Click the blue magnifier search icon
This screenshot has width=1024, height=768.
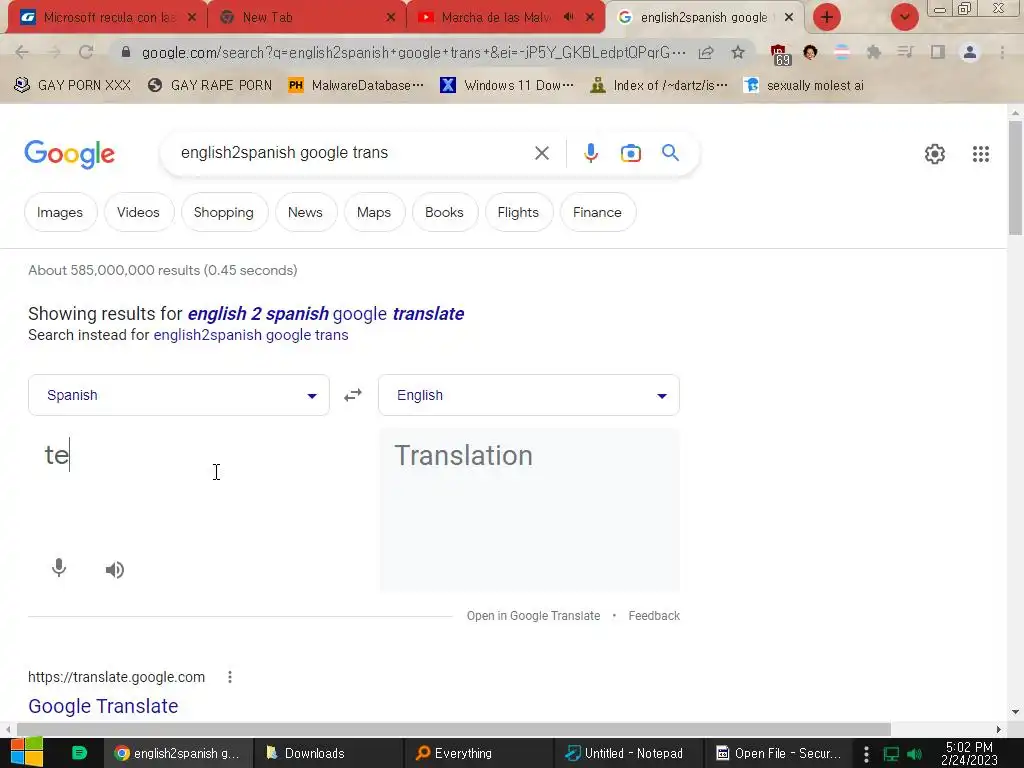point(670,153)
